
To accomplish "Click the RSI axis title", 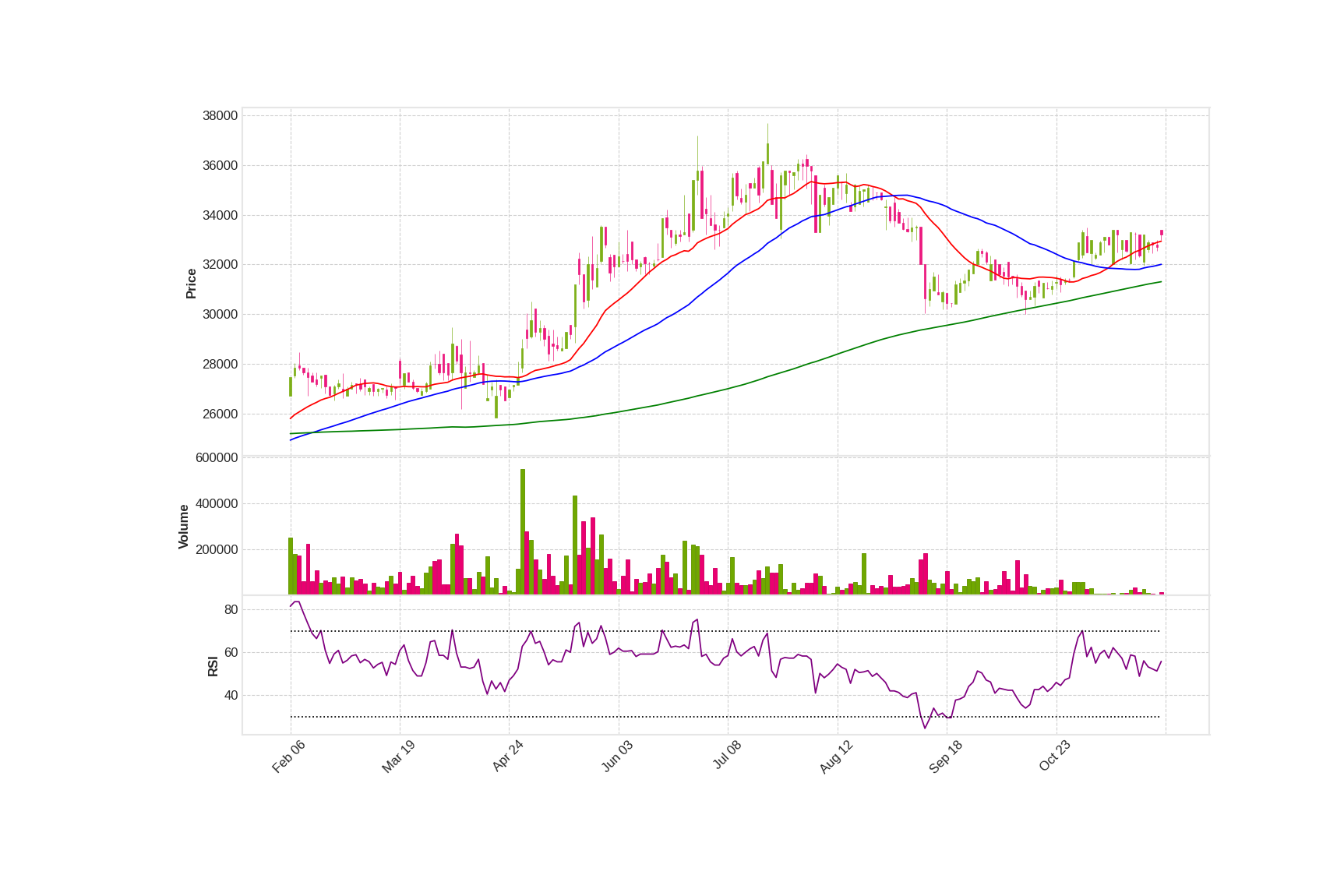I will [213, 666].
